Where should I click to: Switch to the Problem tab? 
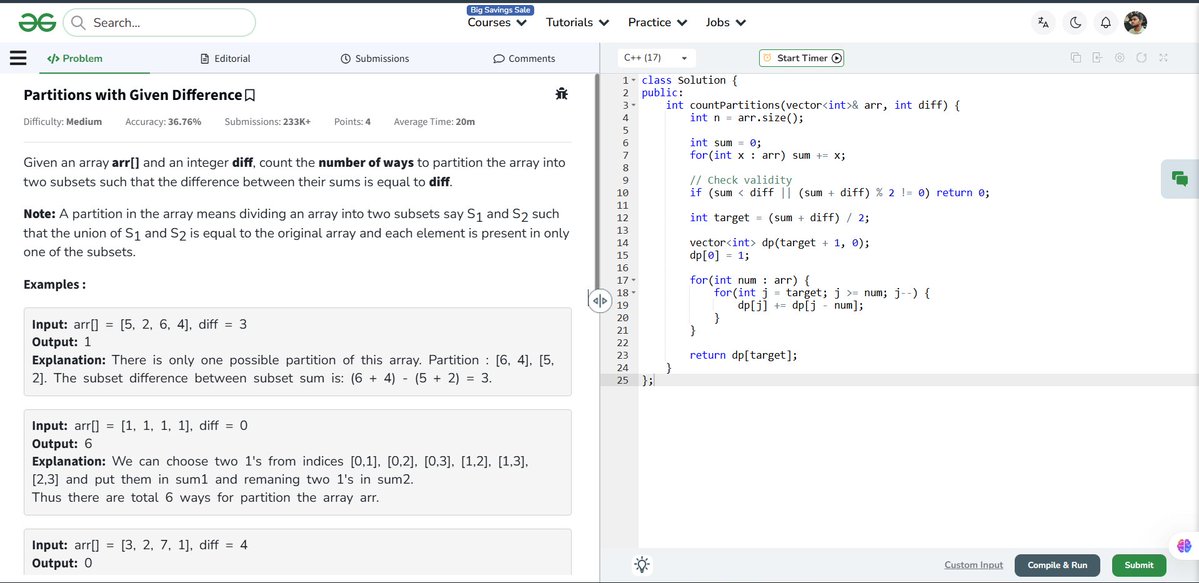tap(74, 58)
